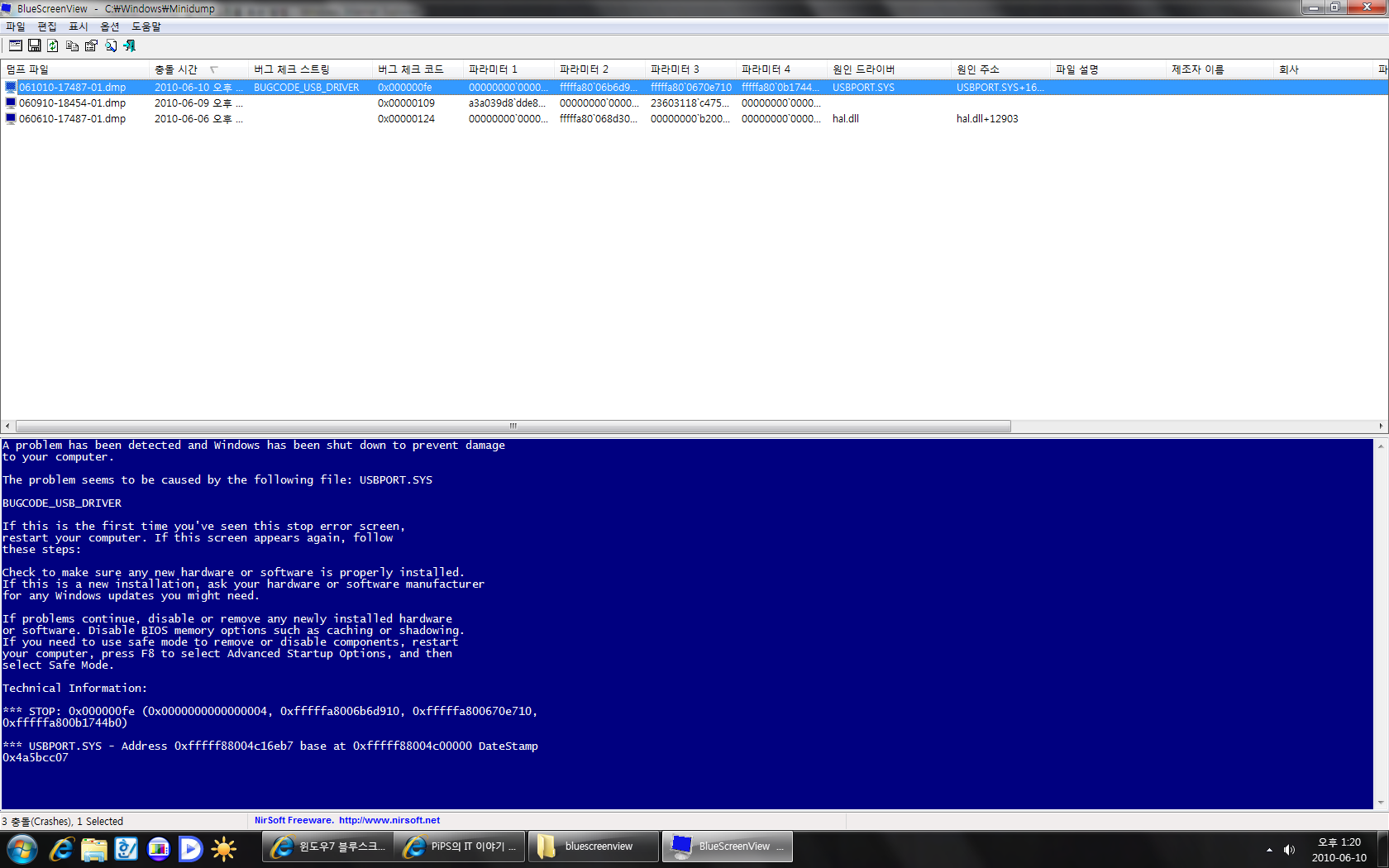The height and width of the screenshot is (868, 1389).
Task: Open the 편집 menu
Action: point(47,26)
